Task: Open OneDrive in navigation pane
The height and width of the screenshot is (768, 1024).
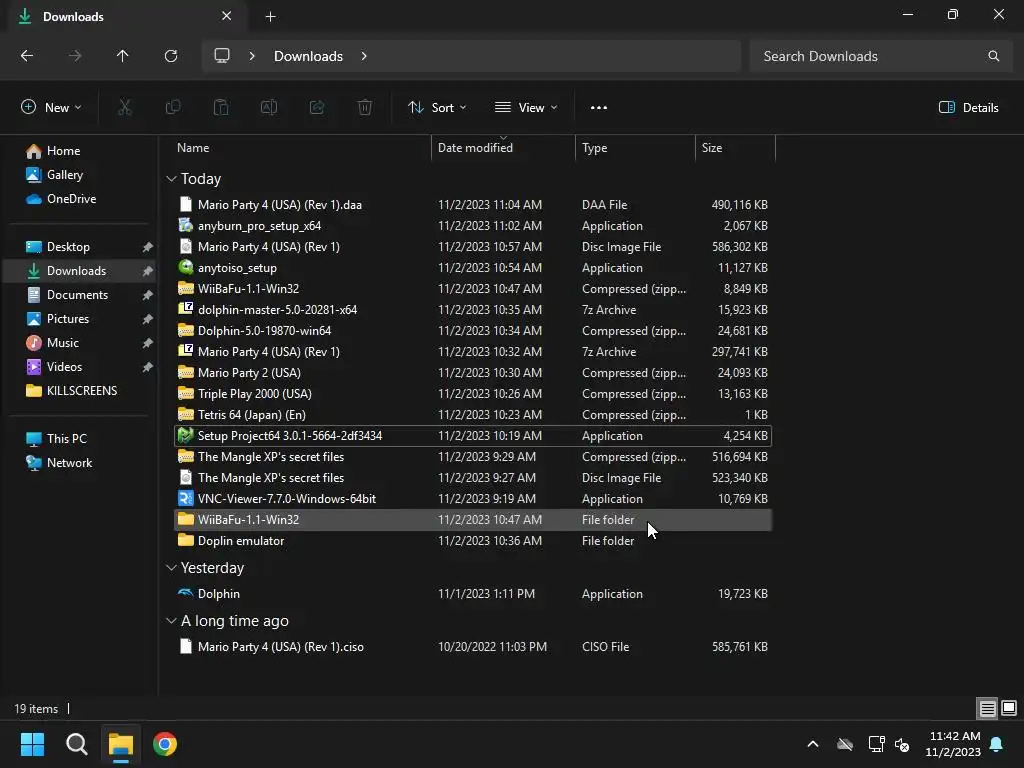Action: (71, 199)
